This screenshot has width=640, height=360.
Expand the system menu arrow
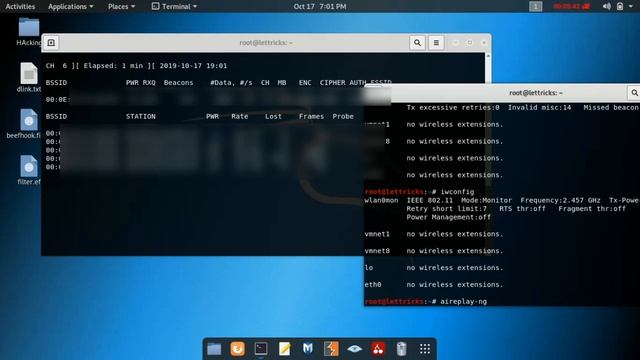[631, 7]
